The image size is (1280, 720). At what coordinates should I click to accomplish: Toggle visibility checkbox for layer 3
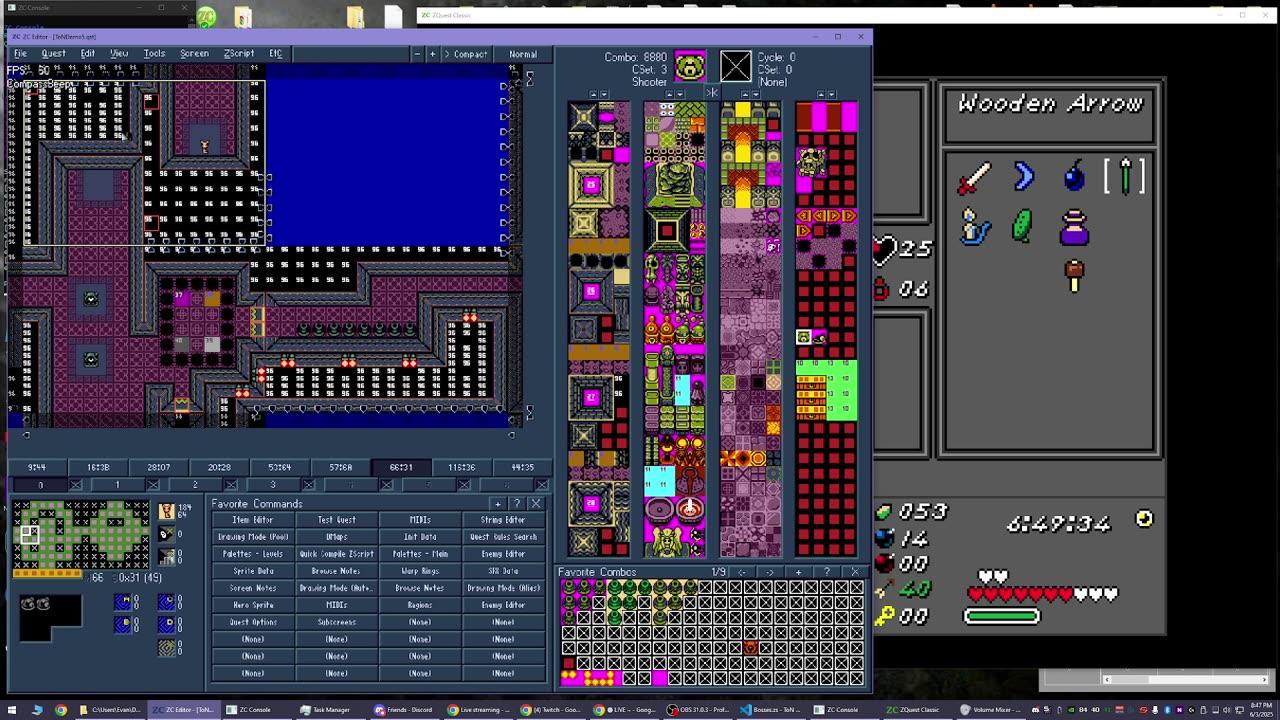click(x=308, y=485)
